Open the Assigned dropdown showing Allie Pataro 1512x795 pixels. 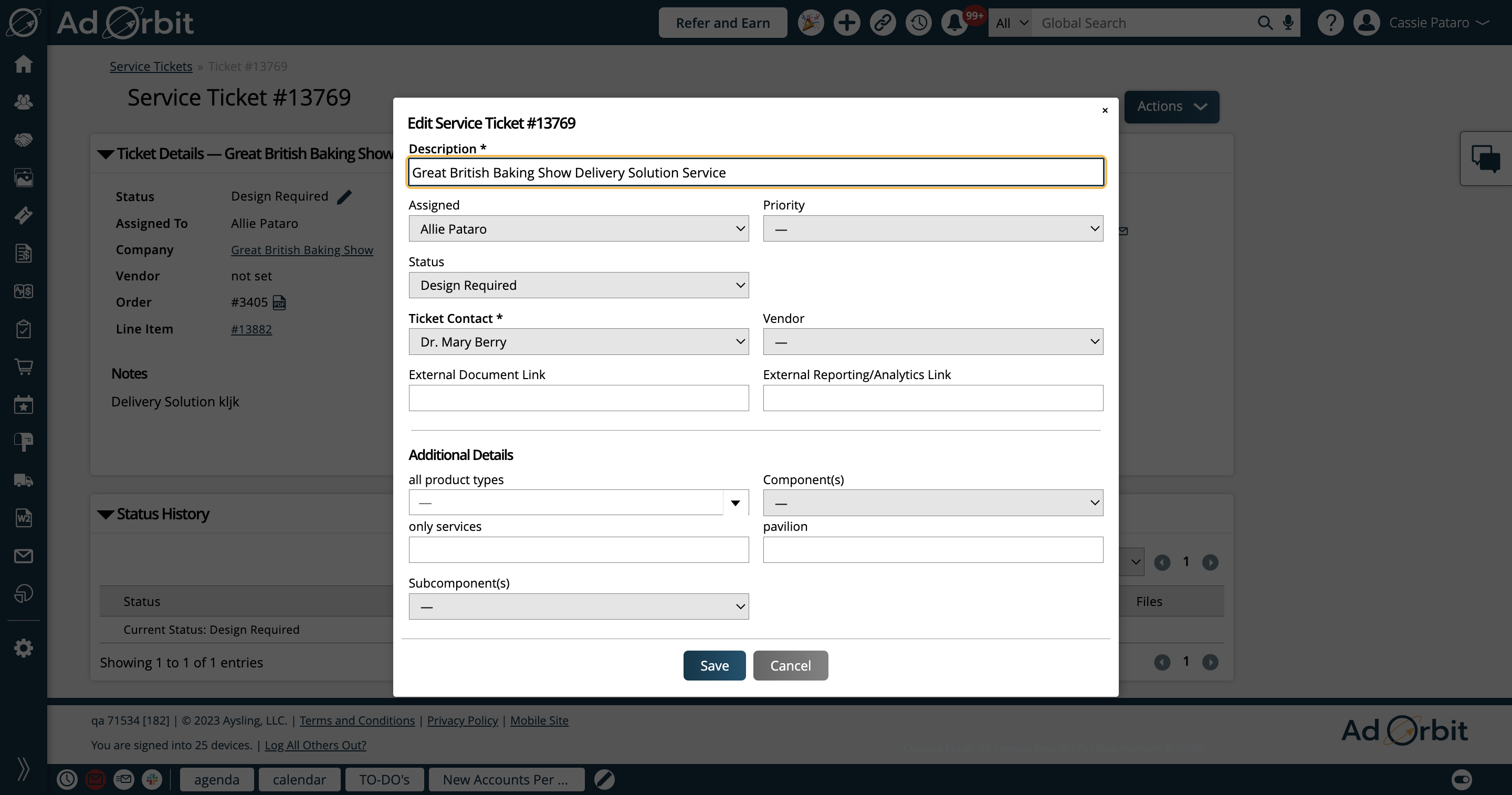(578, 229)
